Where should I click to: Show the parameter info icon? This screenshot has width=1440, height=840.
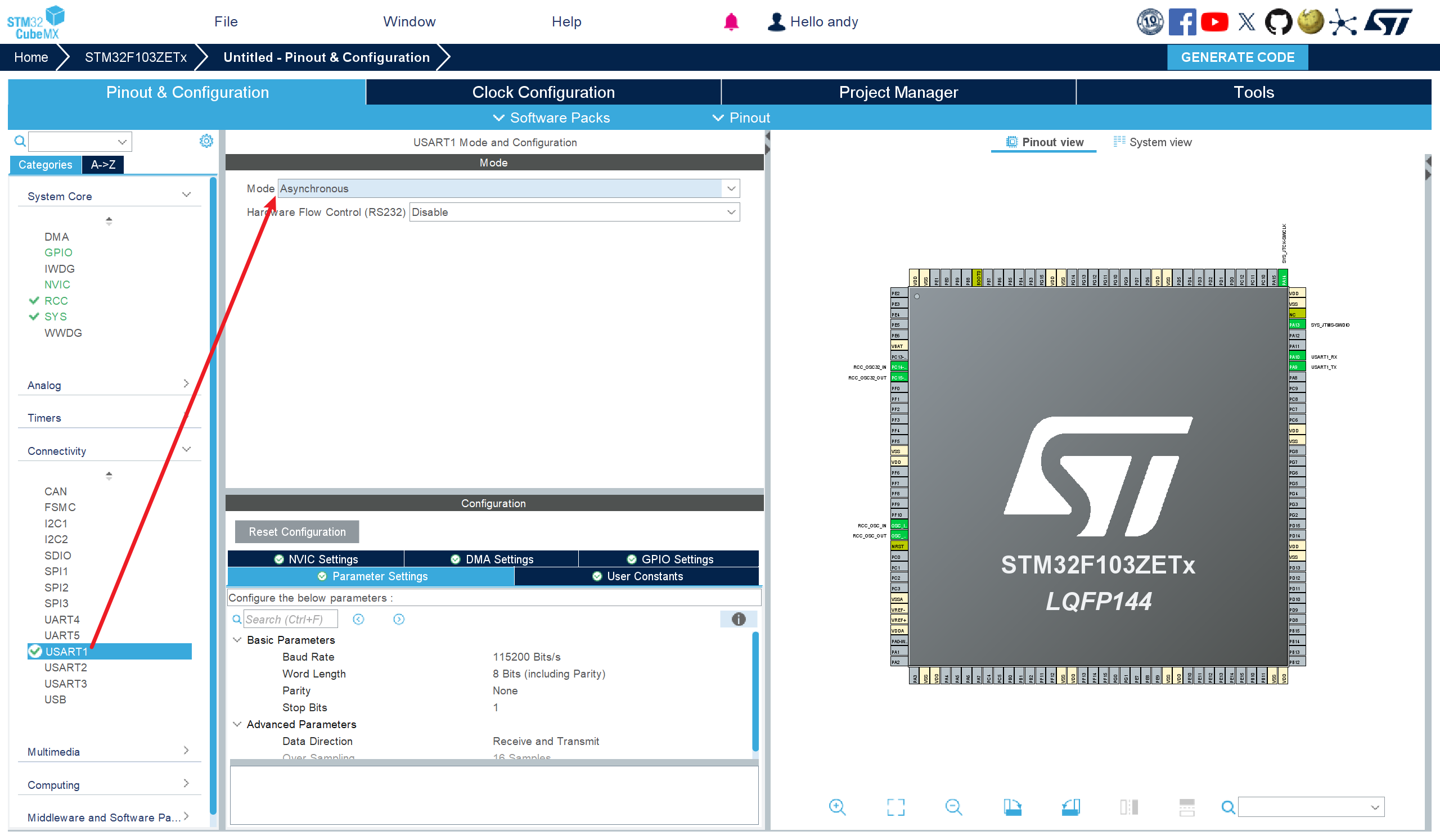[x=739, y=619]
